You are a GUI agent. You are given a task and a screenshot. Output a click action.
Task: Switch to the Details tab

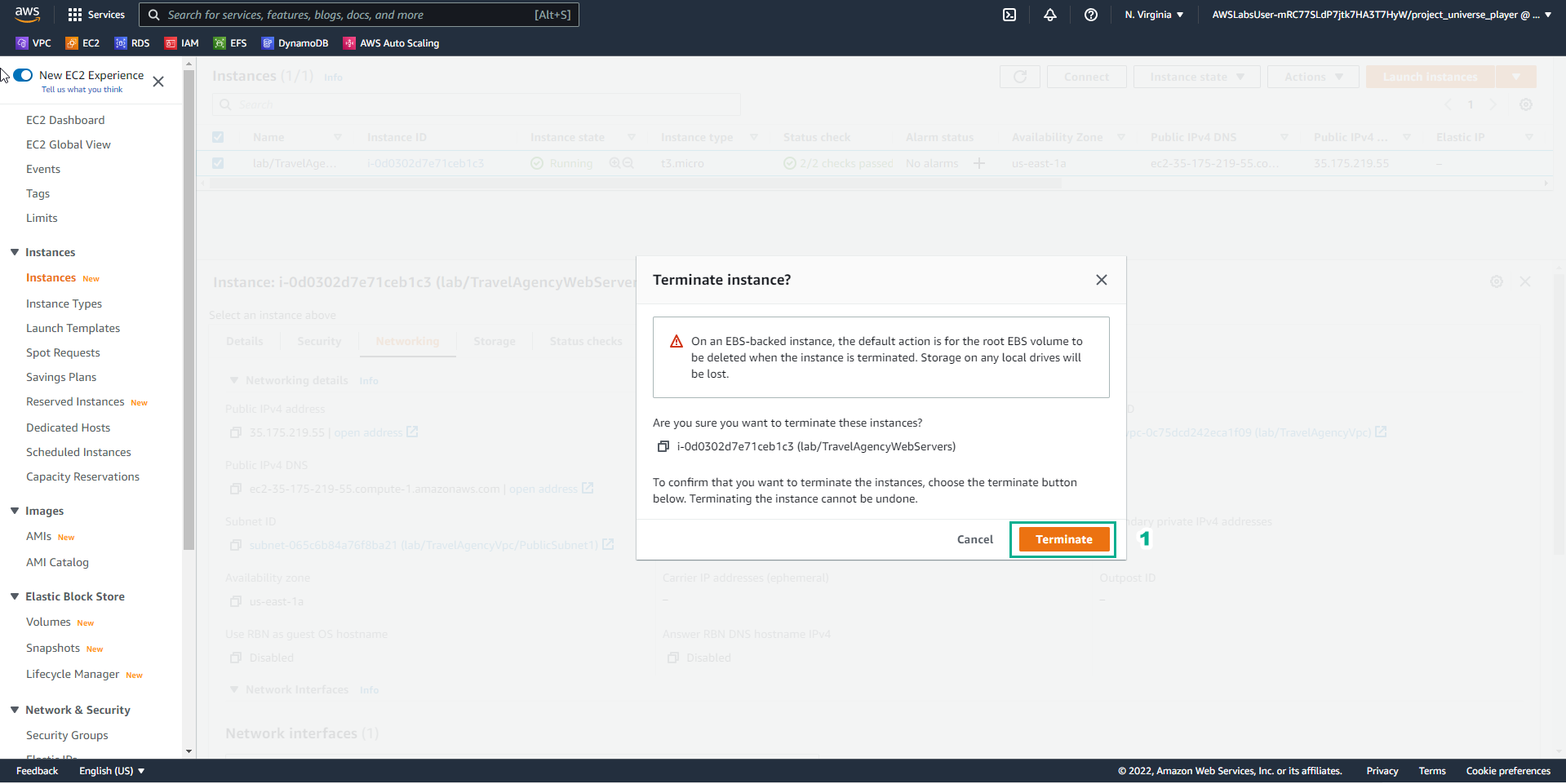coord(245,341)
